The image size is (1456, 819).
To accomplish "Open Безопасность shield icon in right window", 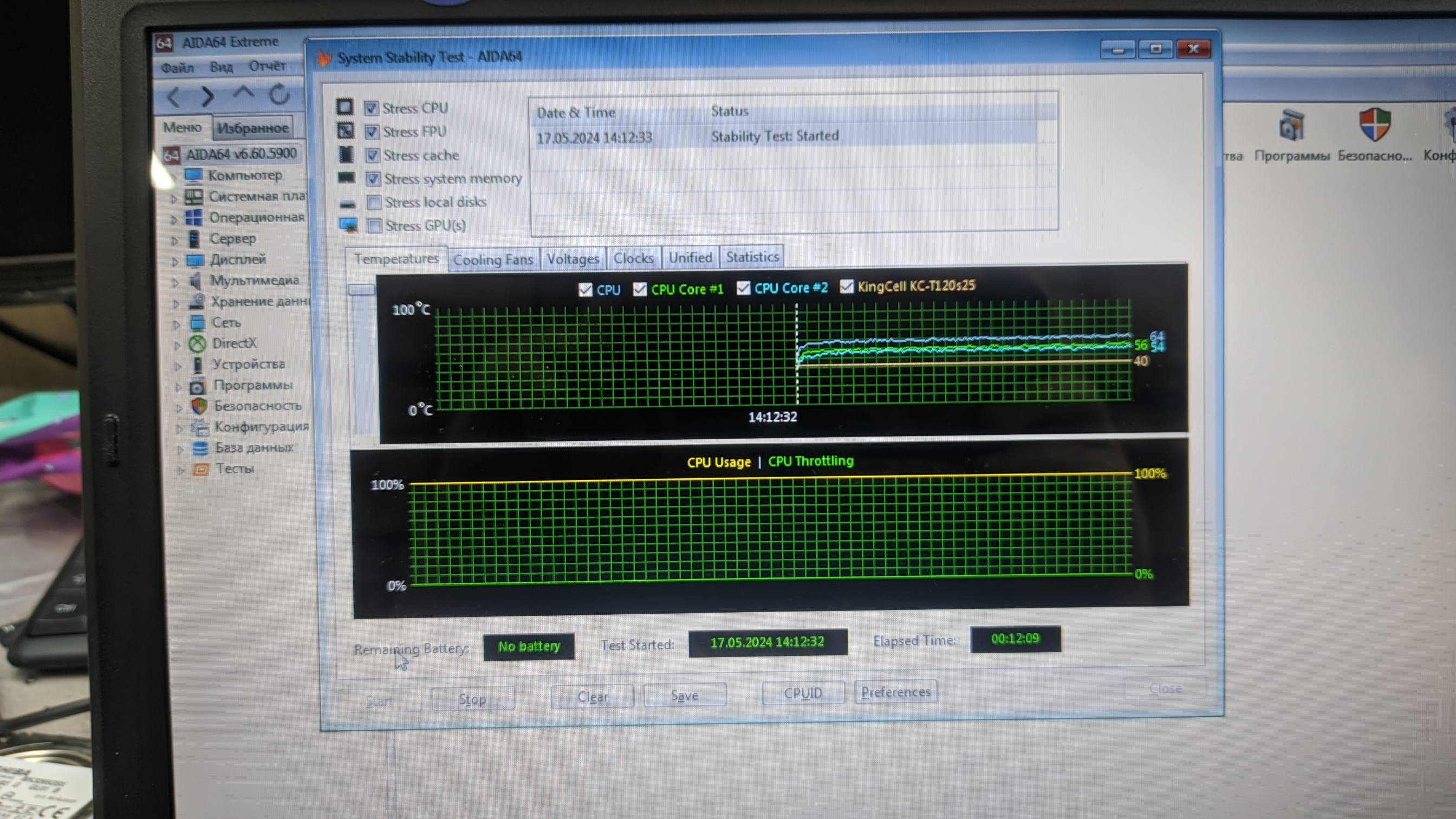I will point(1375,125).
